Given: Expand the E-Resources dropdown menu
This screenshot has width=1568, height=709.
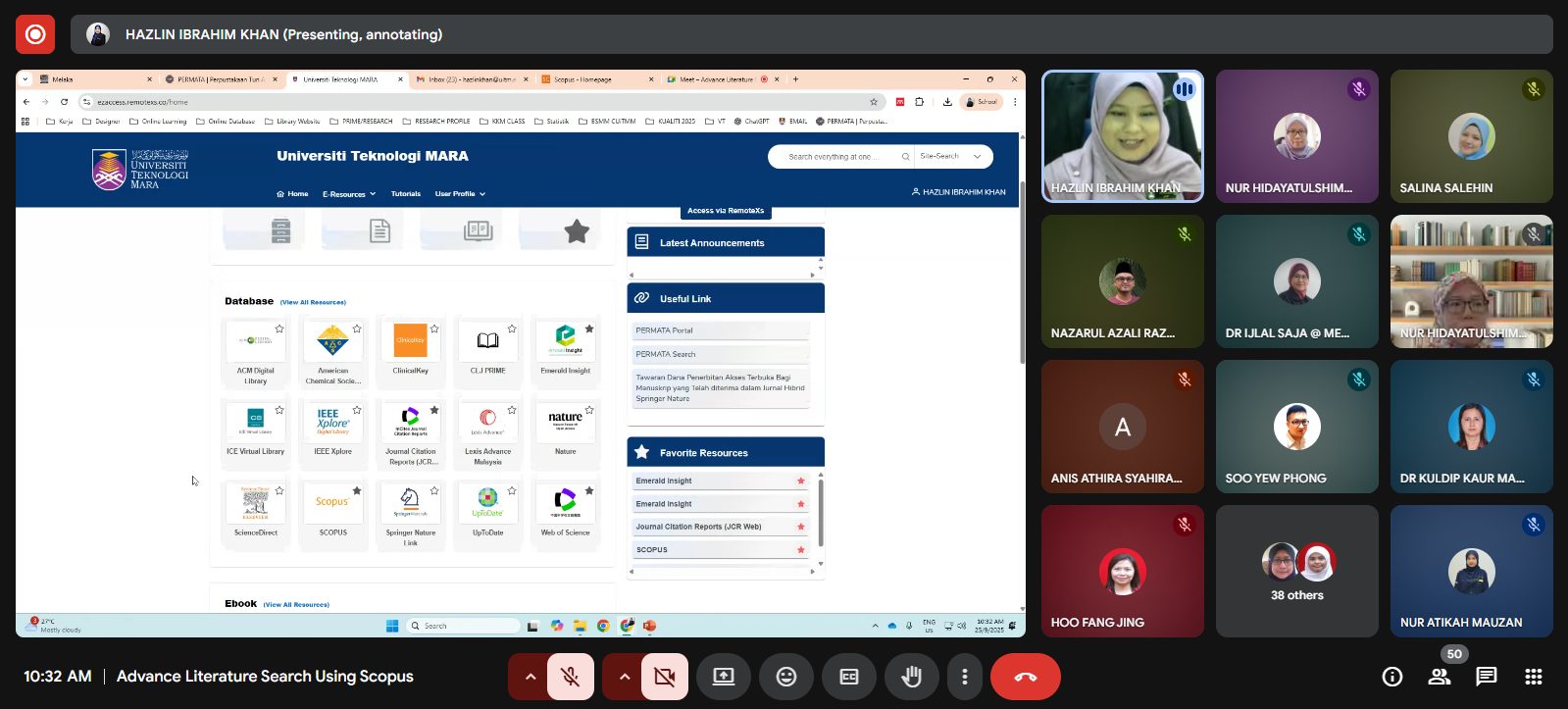Looking at the screenshot, I should click(349, 194).
